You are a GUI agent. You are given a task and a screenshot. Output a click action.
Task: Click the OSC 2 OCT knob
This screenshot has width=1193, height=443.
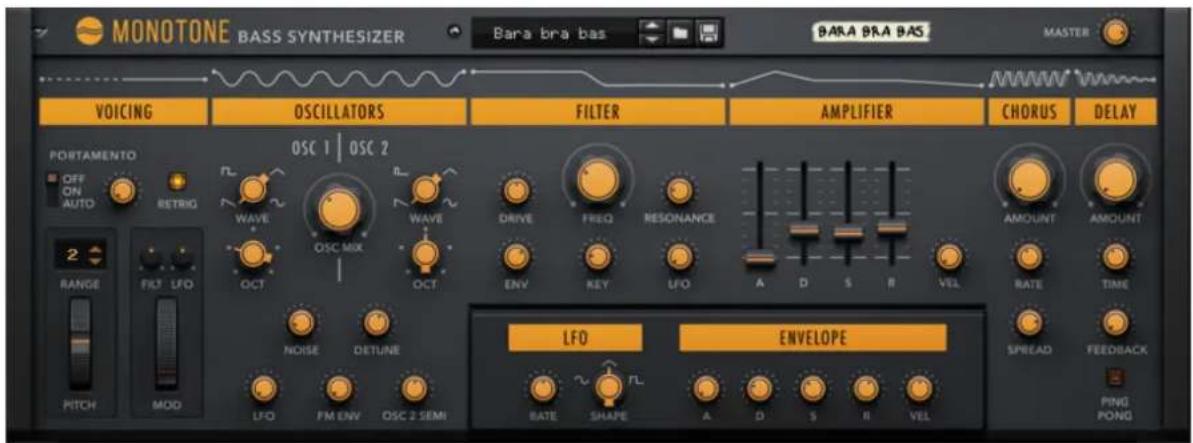coord(425,256)
